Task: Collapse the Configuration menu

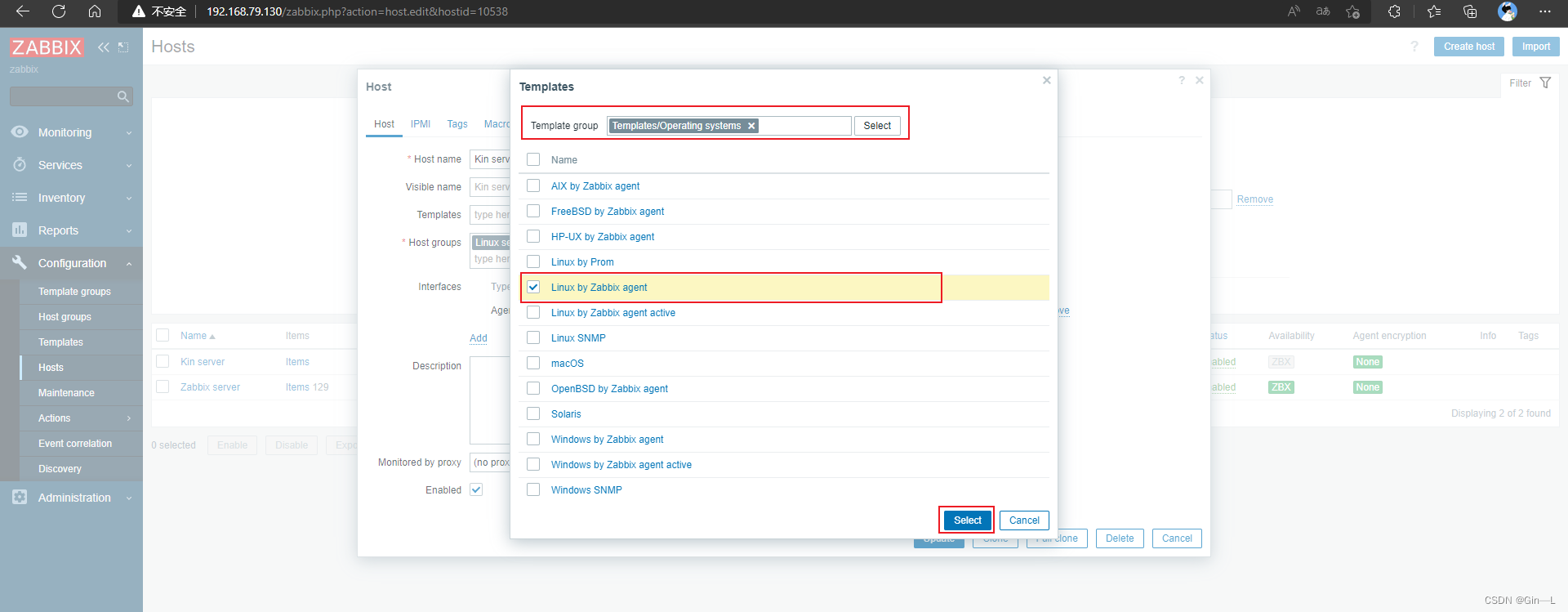Action: [x=129, y=263]
